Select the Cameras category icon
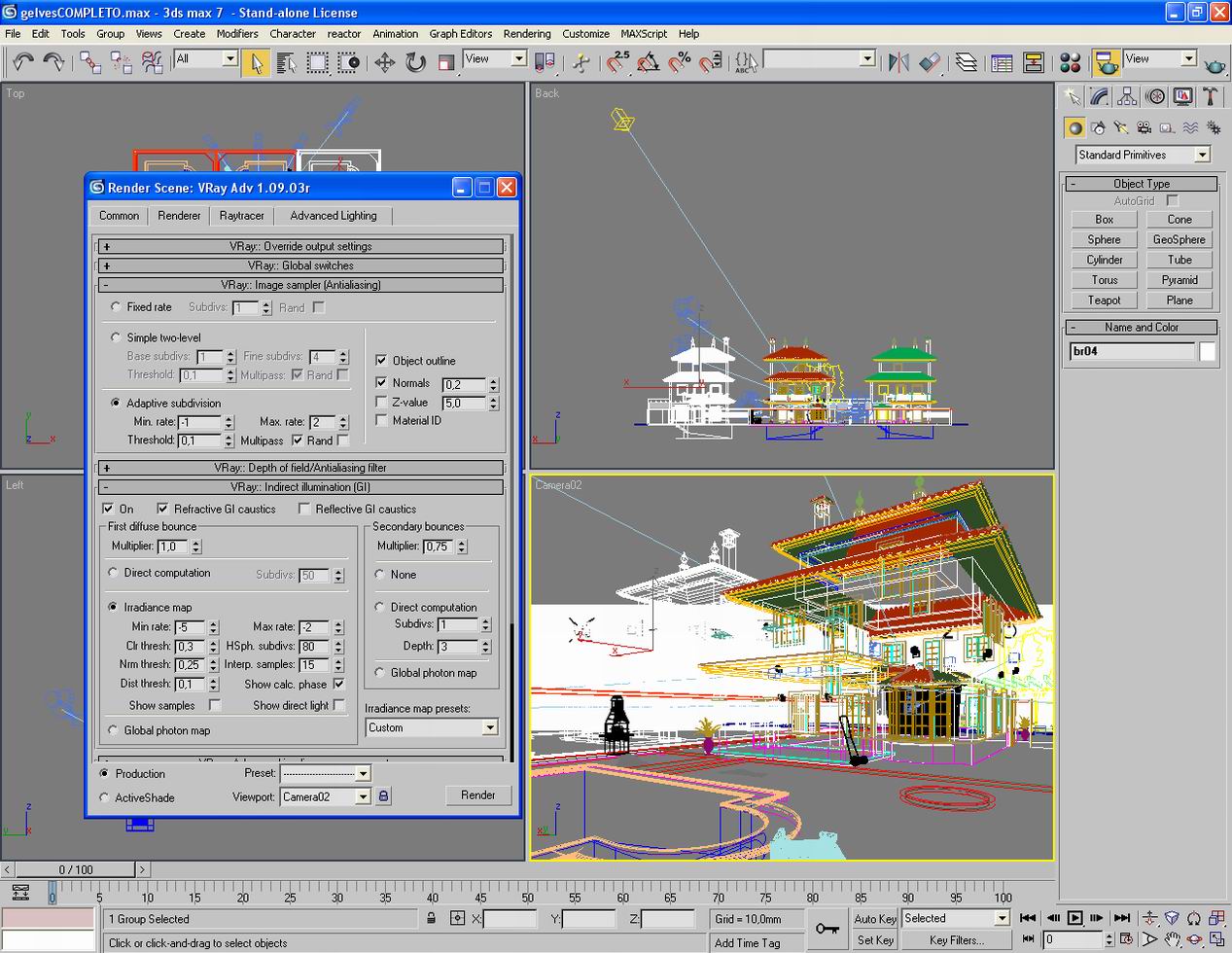The height and width of the screenshot is (953, 1232). pos(1144,127)
